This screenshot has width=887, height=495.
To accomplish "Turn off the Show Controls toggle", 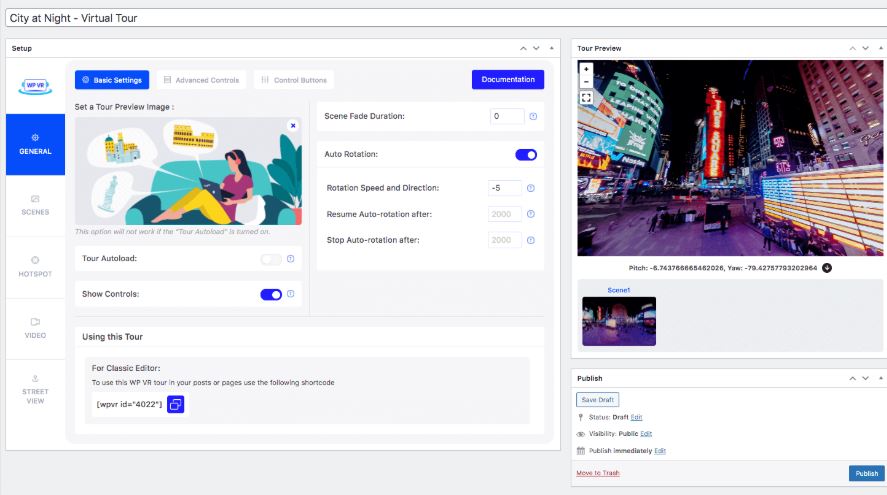I will [270, 294].
